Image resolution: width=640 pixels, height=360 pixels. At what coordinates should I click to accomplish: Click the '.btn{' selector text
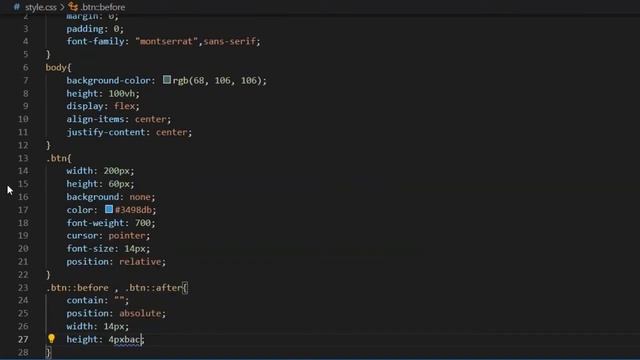[x=58, y=158]
